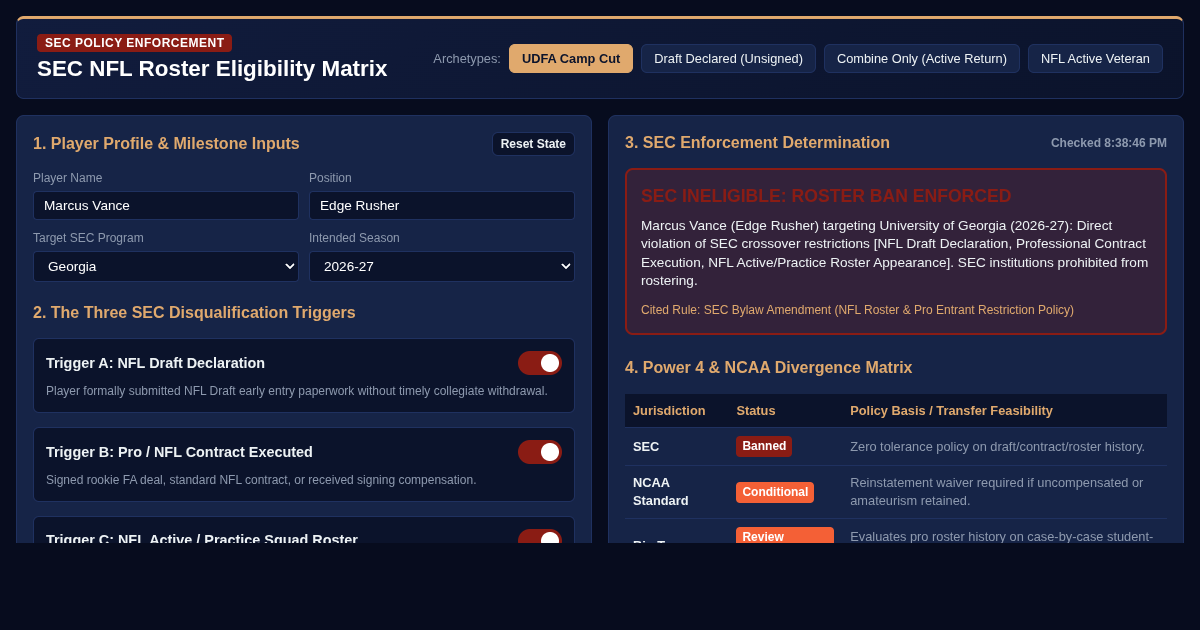
Task: Click the Power 4 & NCAA Divergence Matrix heading
Action: pos(768,368)
